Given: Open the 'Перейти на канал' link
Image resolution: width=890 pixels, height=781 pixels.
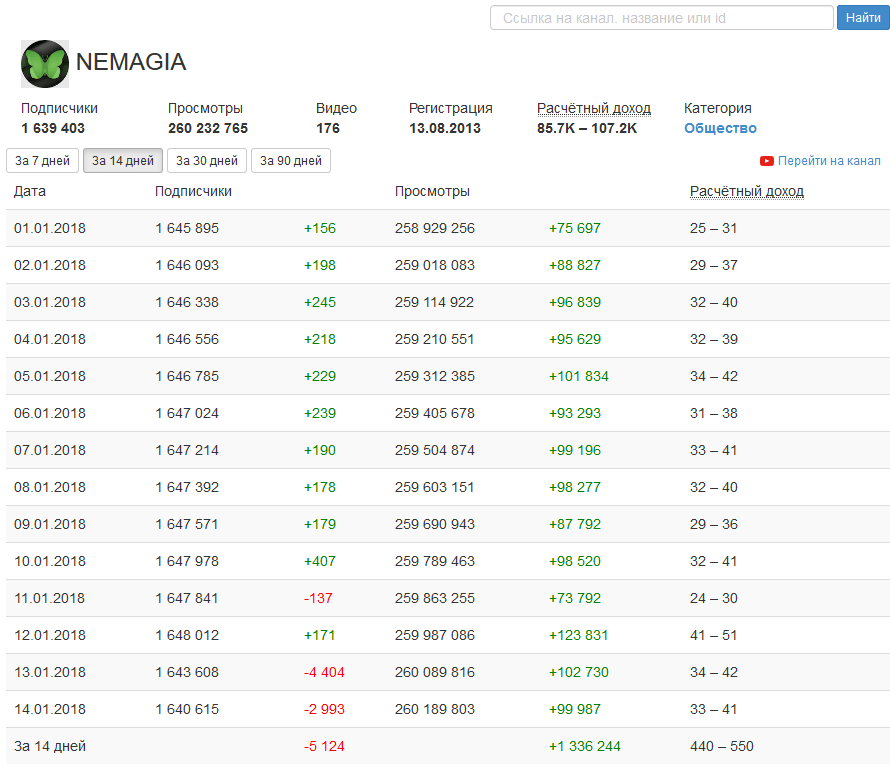Looking at the screenshot, I should tap(829, 161).
